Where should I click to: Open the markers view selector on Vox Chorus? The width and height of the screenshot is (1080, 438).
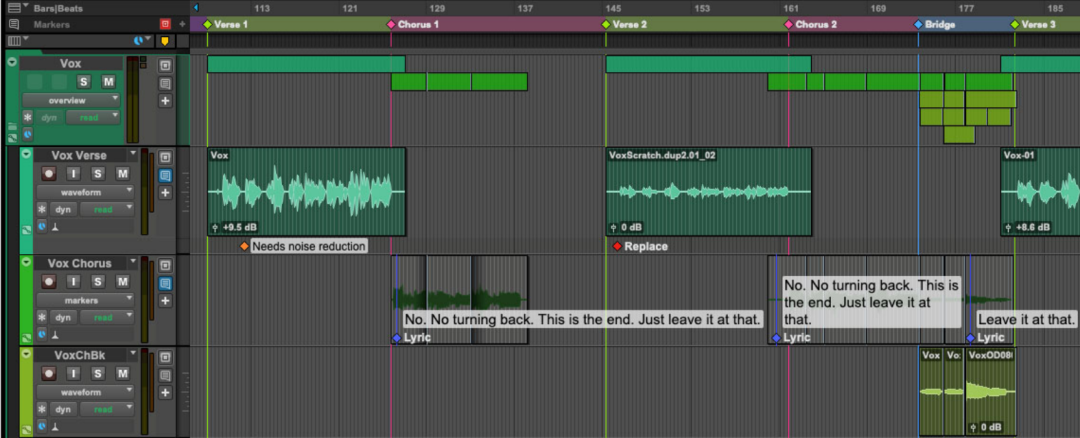(84, 299)
